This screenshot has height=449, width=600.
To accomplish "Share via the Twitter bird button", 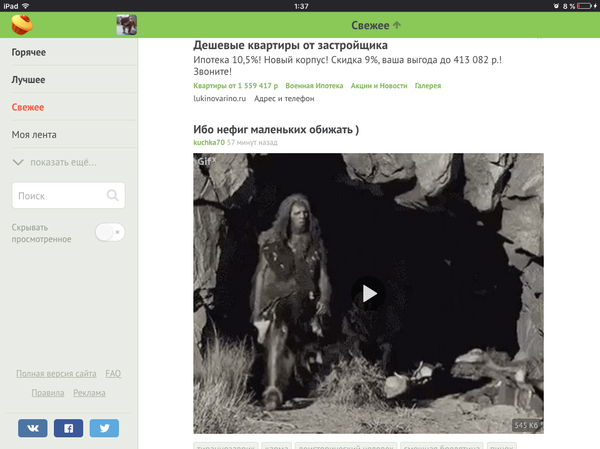I will 104,428.
